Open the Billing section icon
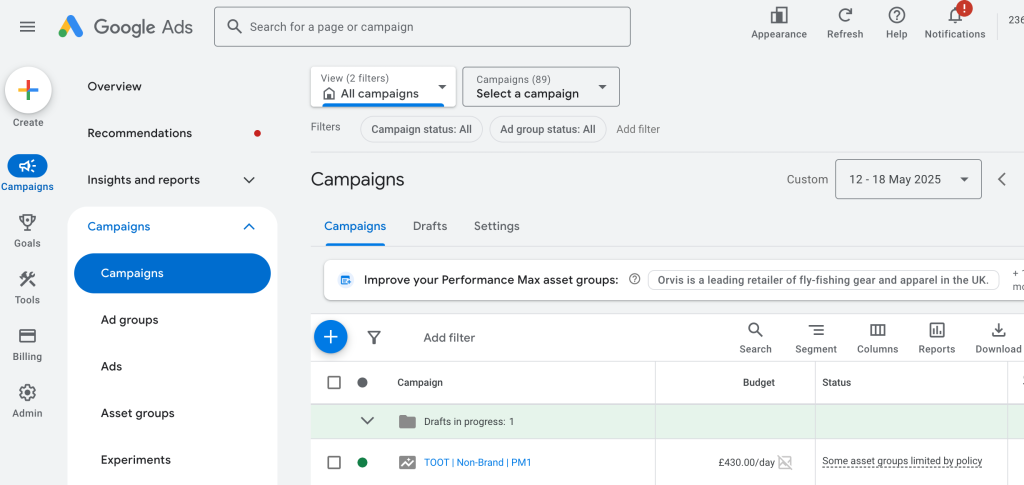The height and width of the screenshot is (485, 1024). pos(28,337)
